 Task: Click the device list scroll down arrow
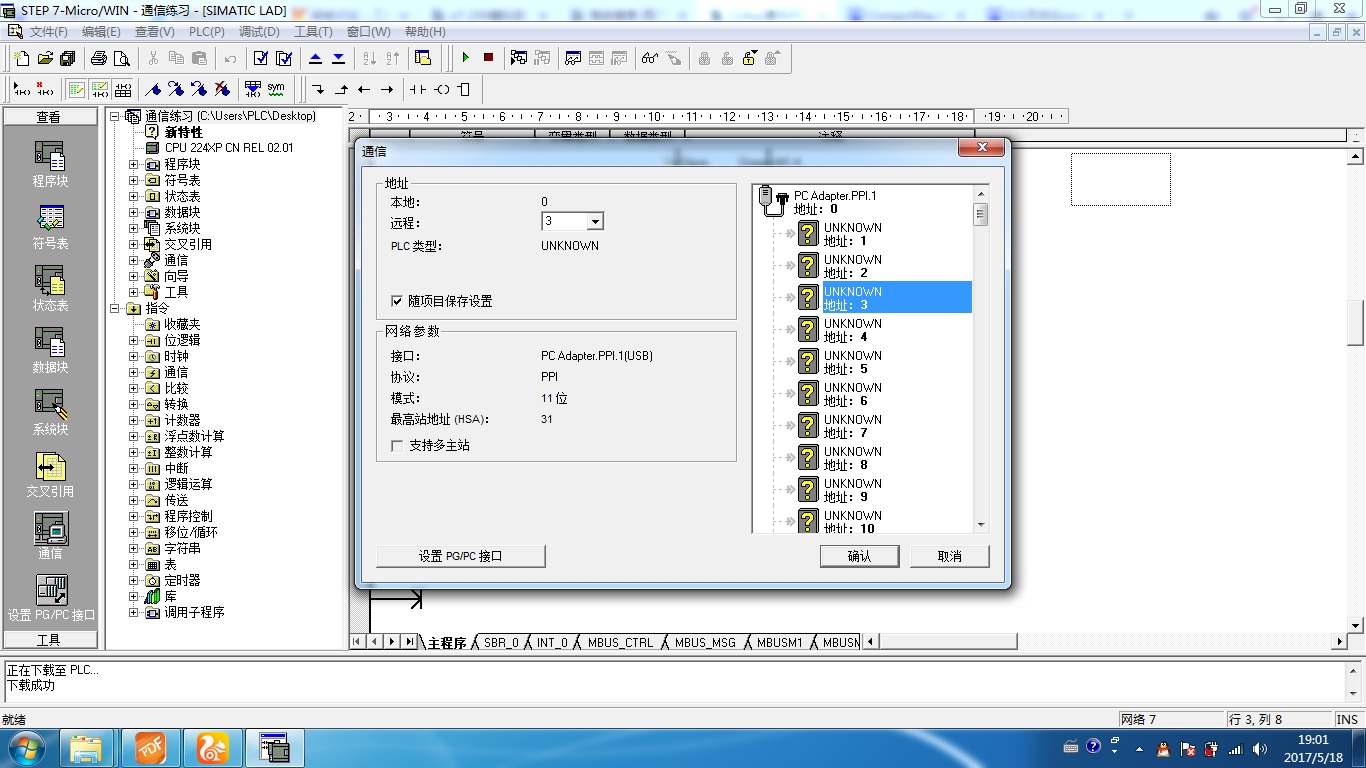coord(980,525)
